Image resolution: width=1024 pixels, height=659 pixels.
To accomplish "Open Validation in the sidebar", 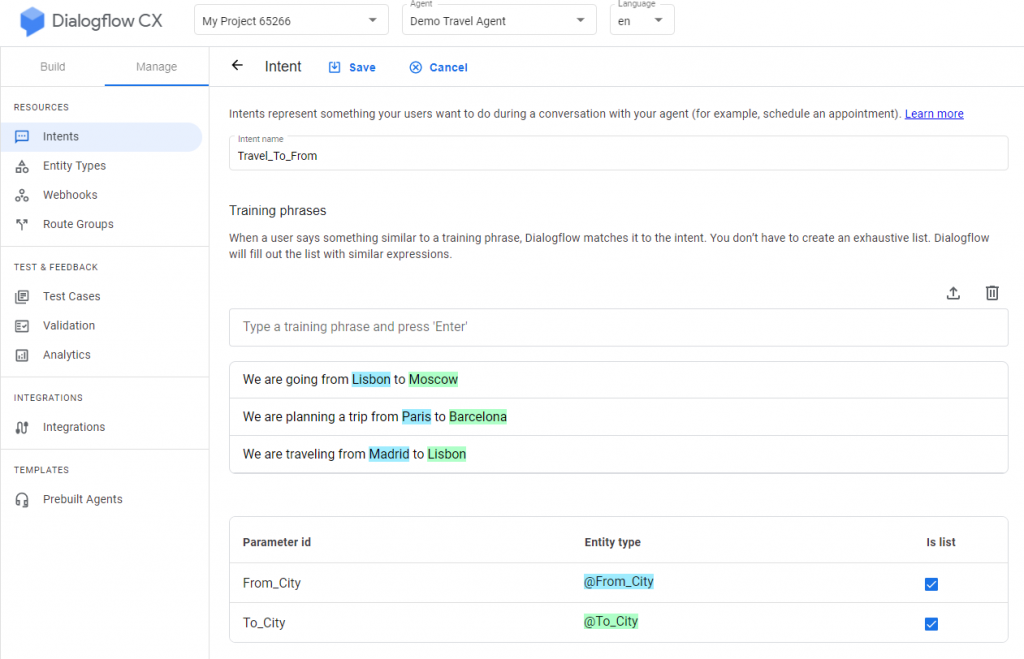I will [x=102, y=326].
